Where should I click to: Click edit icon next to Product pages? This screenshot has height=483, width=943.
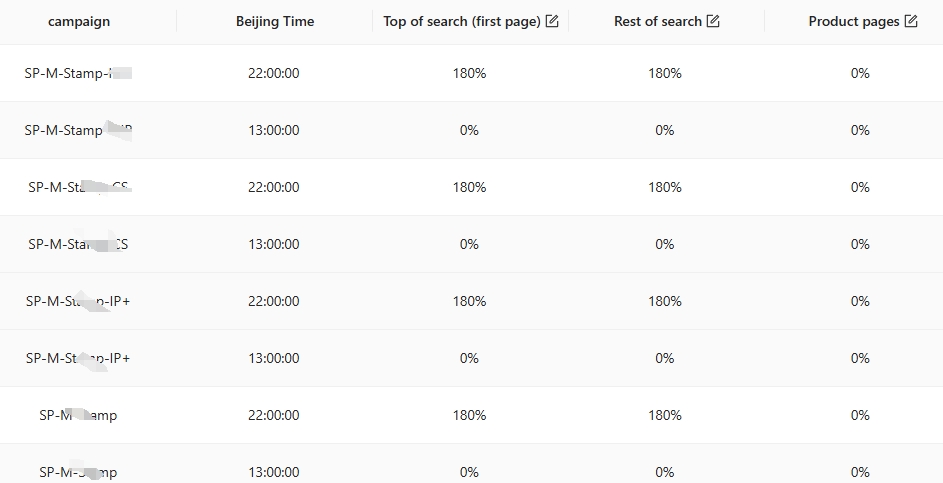pyautogui.click(x=911, y=21)
